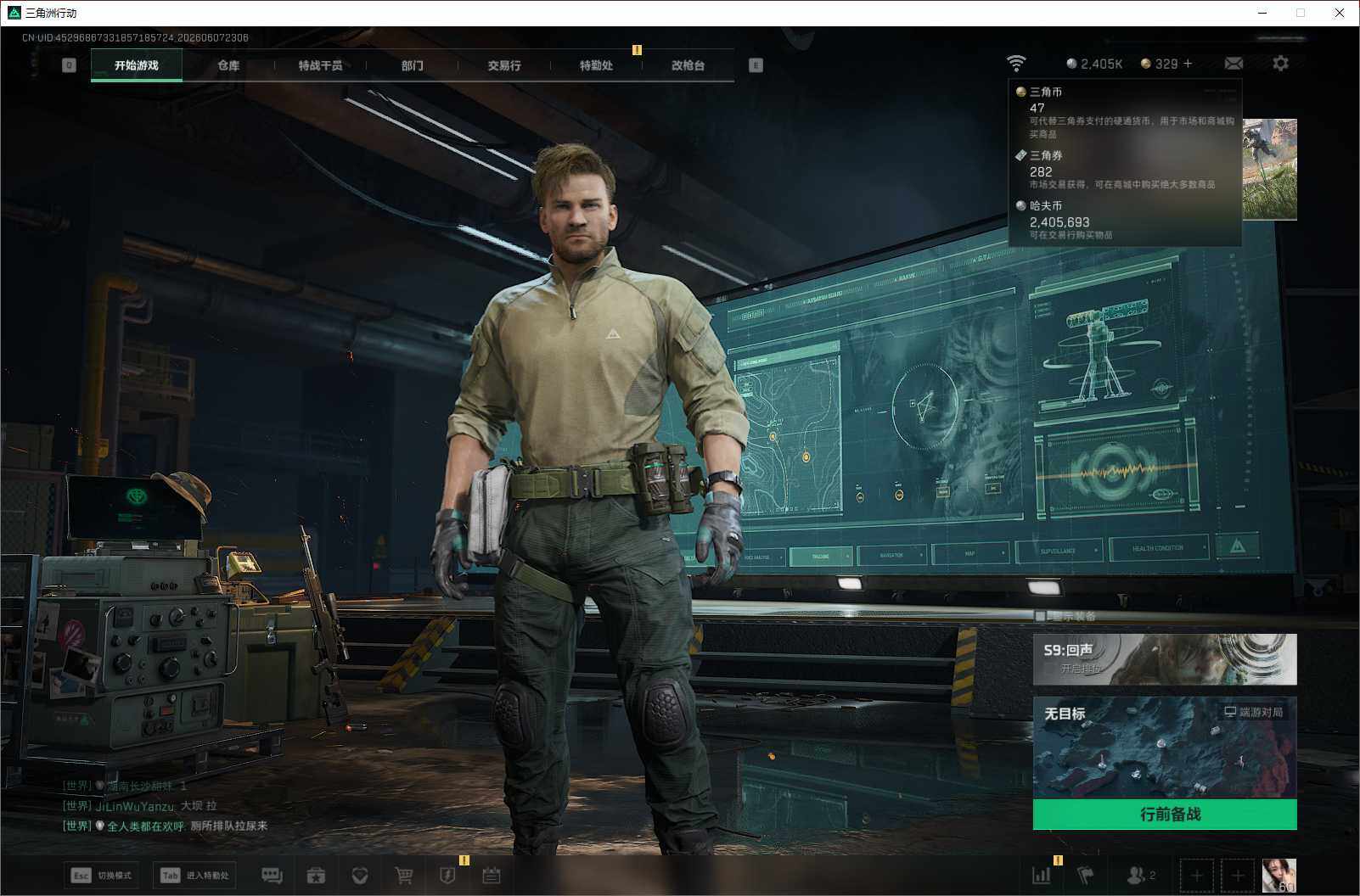Viewport: 1360px width, 896px height.
Task: Click chat message 全人类都在欢呼
Action: pyautogui.click(x=165, y=826)
